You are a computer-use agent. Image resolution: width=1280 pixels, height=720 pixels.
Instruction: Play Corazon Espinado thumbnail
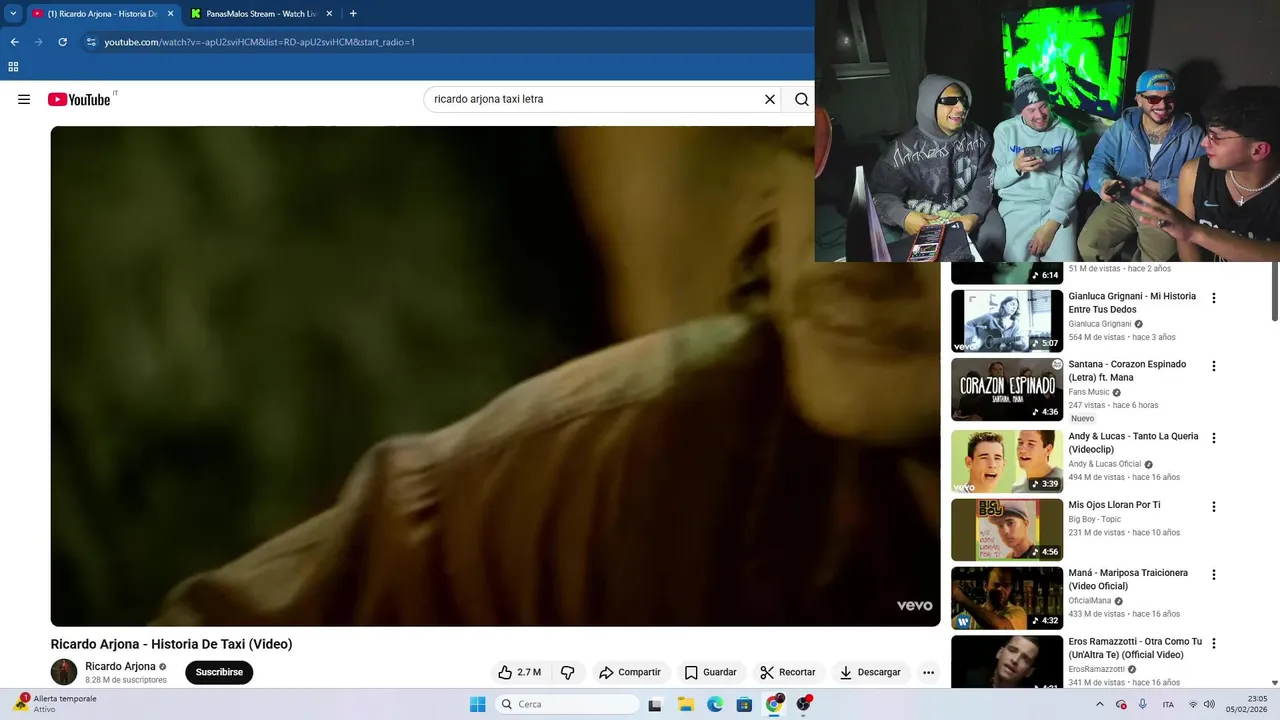pos(1007,389)
